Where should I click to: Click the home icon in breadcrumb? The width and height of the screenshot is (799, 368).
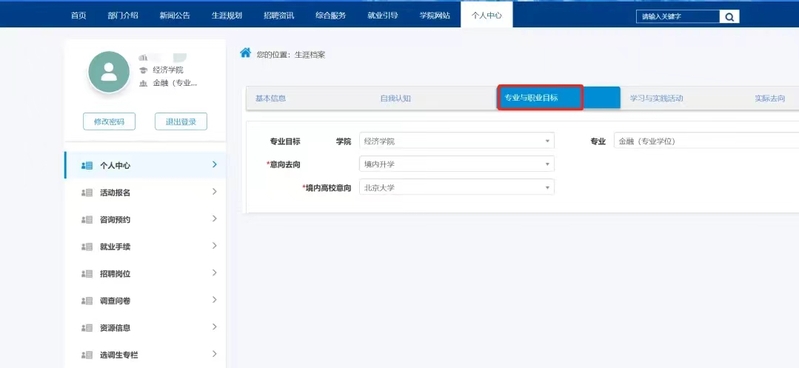click(x=246, y=52)
